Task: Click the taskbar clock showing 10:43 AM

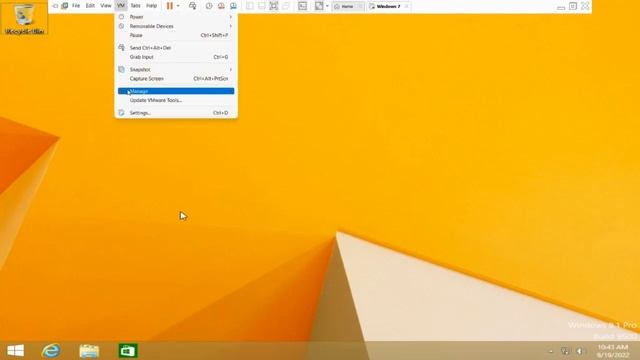Action: tap(613, 351)
